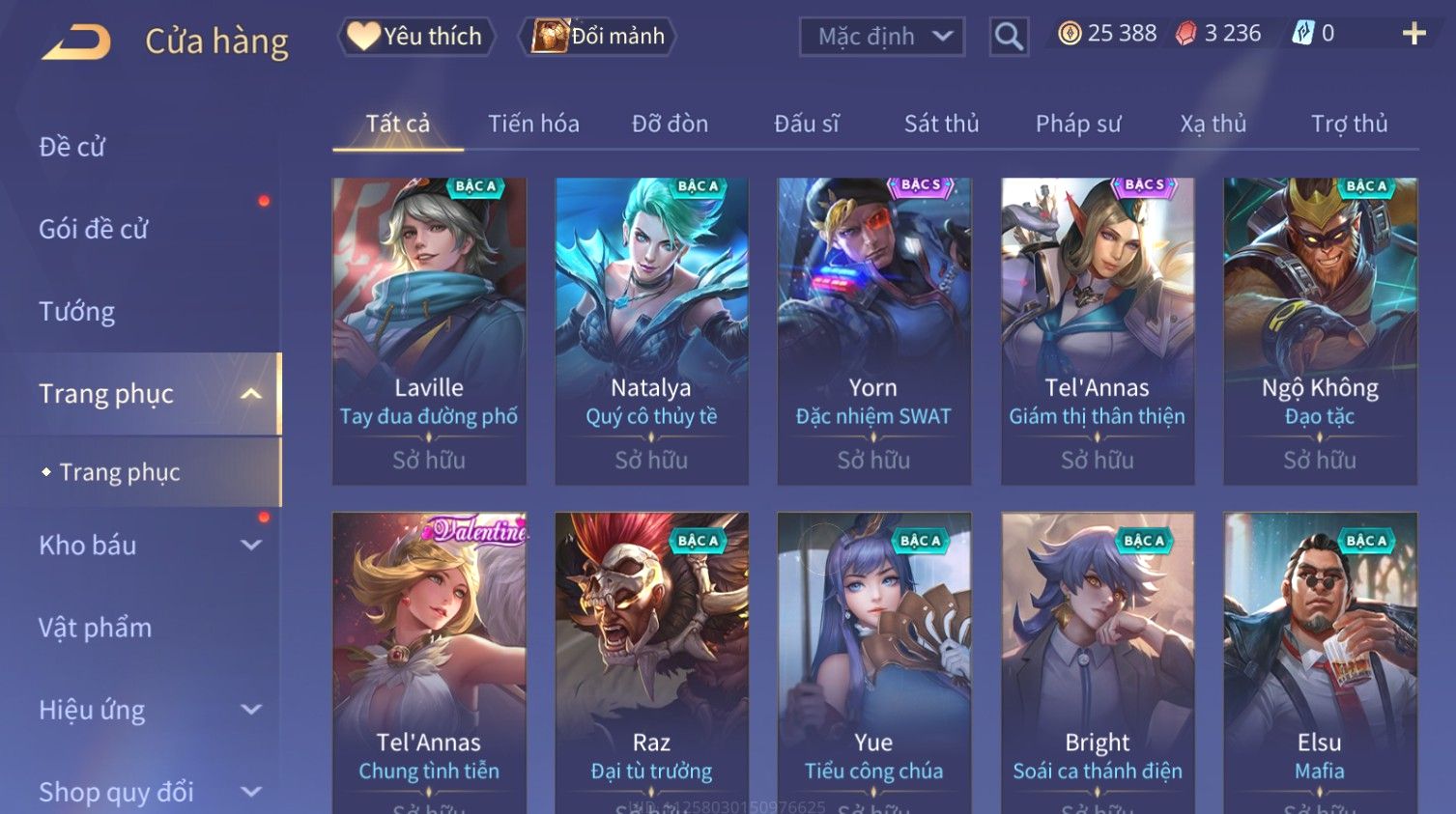Screen dimensions: 1456x814
Task: Expand the Hiệu ứng section chevron
Action: [x=251, y=710]
